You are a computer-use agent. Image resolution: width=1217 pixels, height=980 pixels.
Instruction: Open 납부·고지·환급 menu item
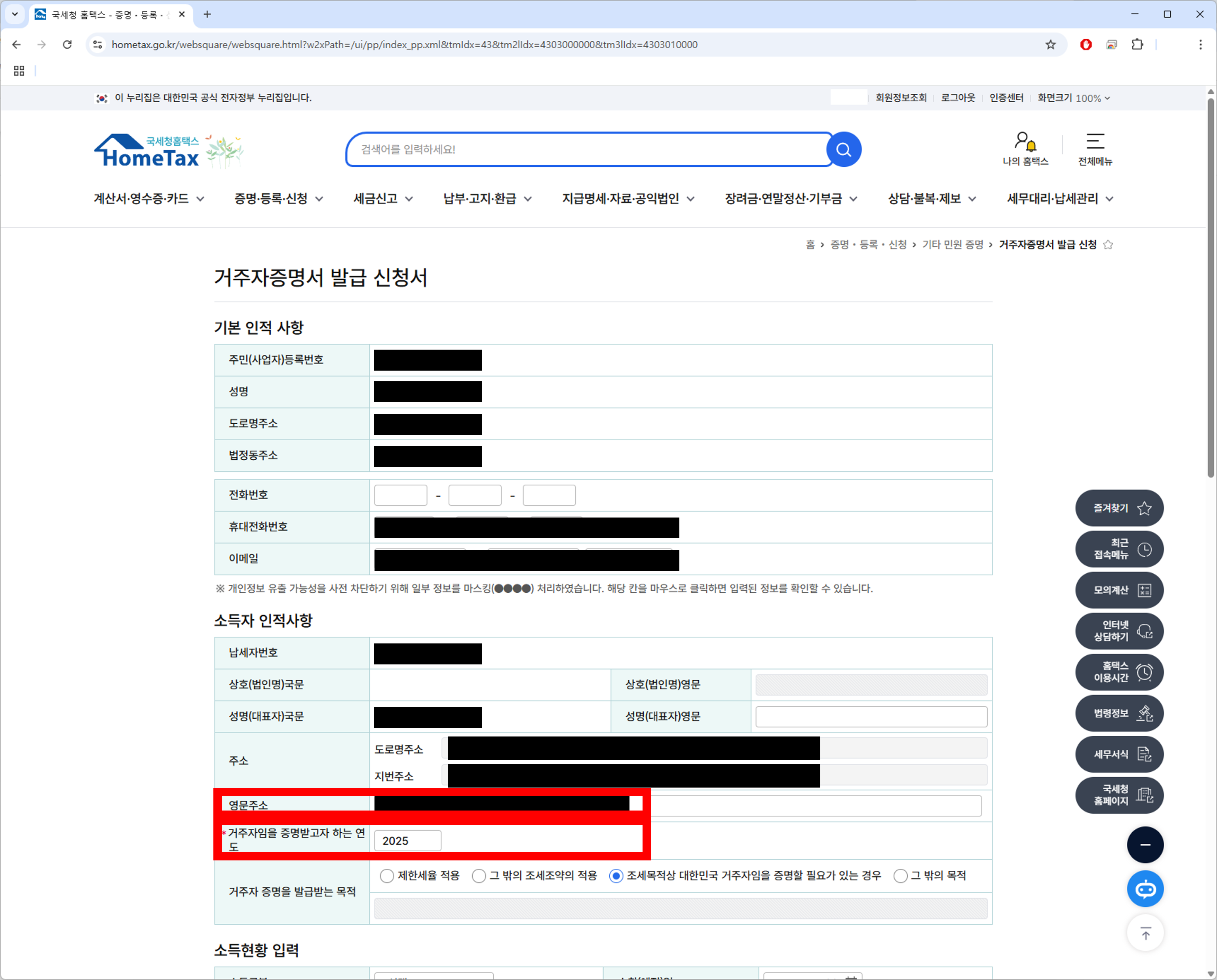[487, 199]
